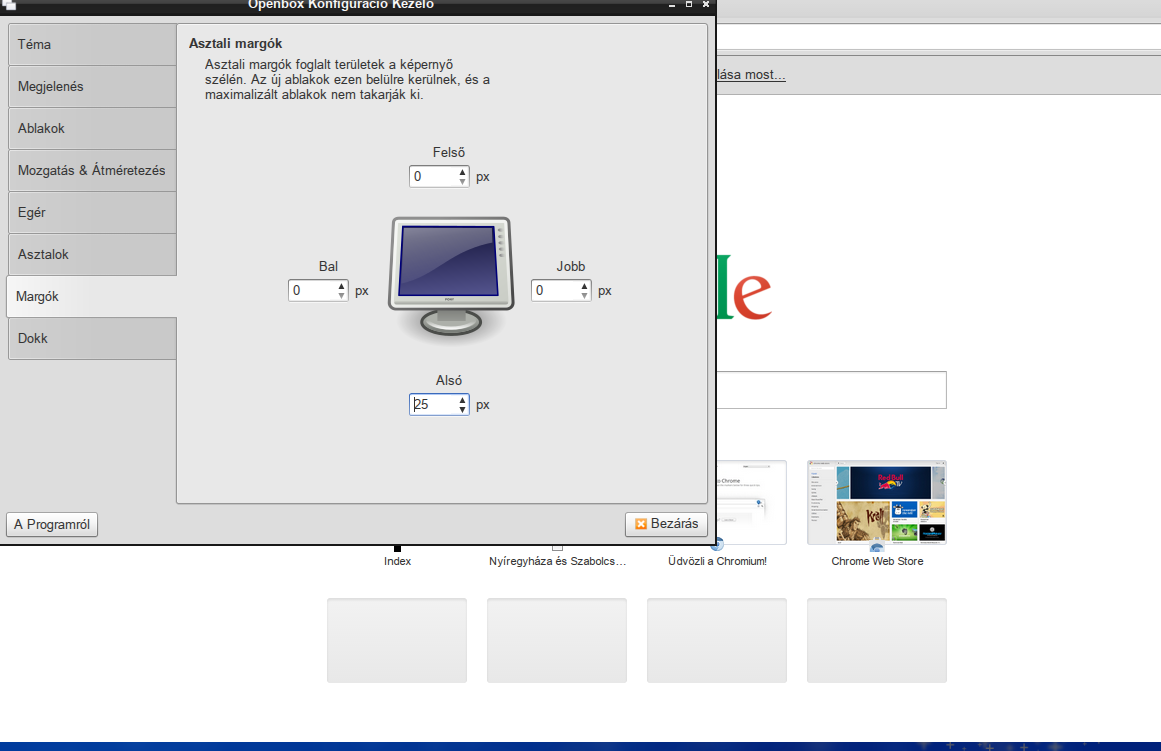Close the Openbox window with X icon

pyautogui.click(x=706, y=4)
